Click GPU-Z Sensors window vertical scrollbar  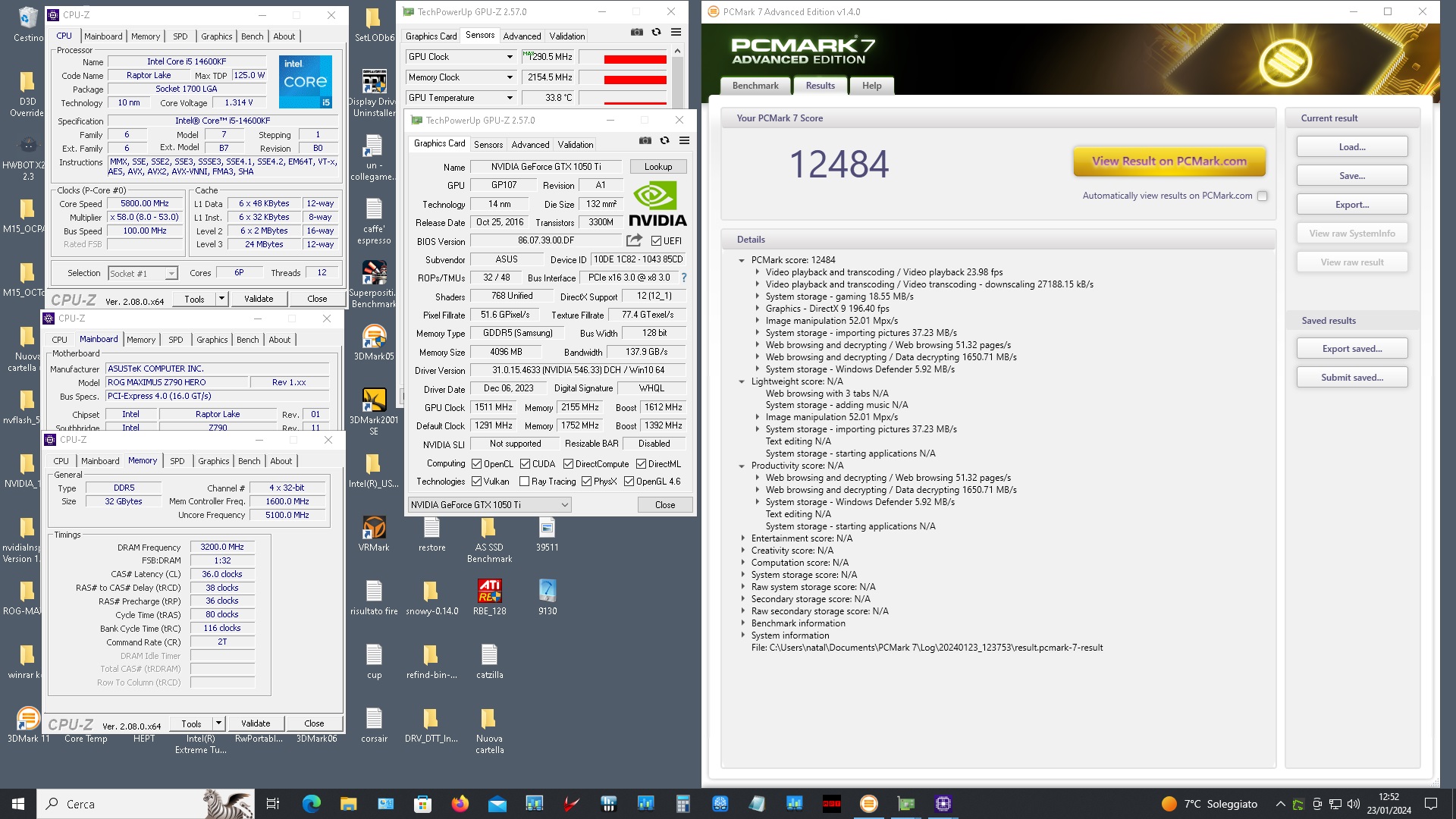(x=677, y=76)
